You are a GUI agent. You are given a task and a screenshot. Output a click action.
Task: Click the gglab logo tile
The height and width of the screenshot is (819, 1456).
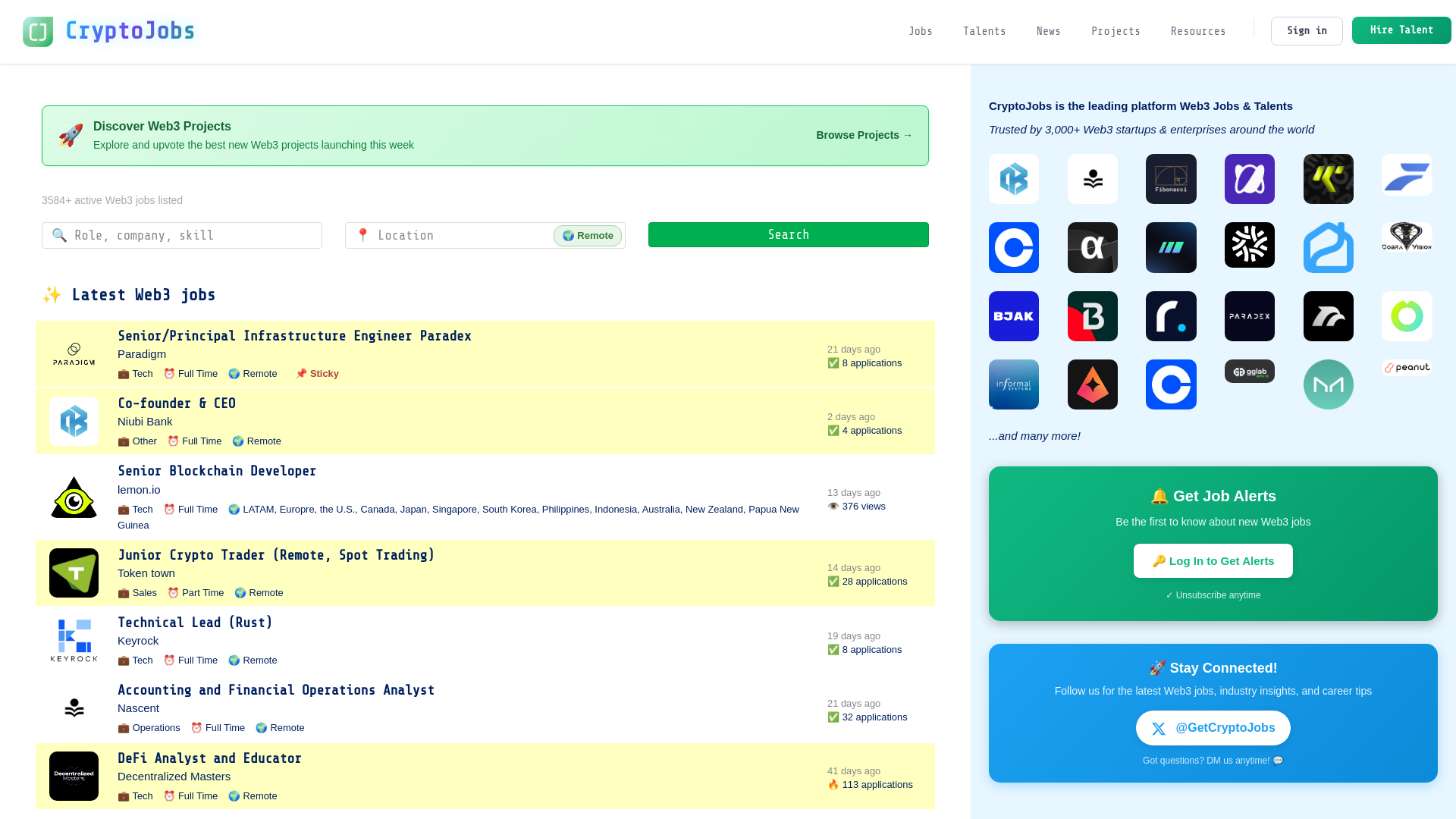(x=1250, y=372)
